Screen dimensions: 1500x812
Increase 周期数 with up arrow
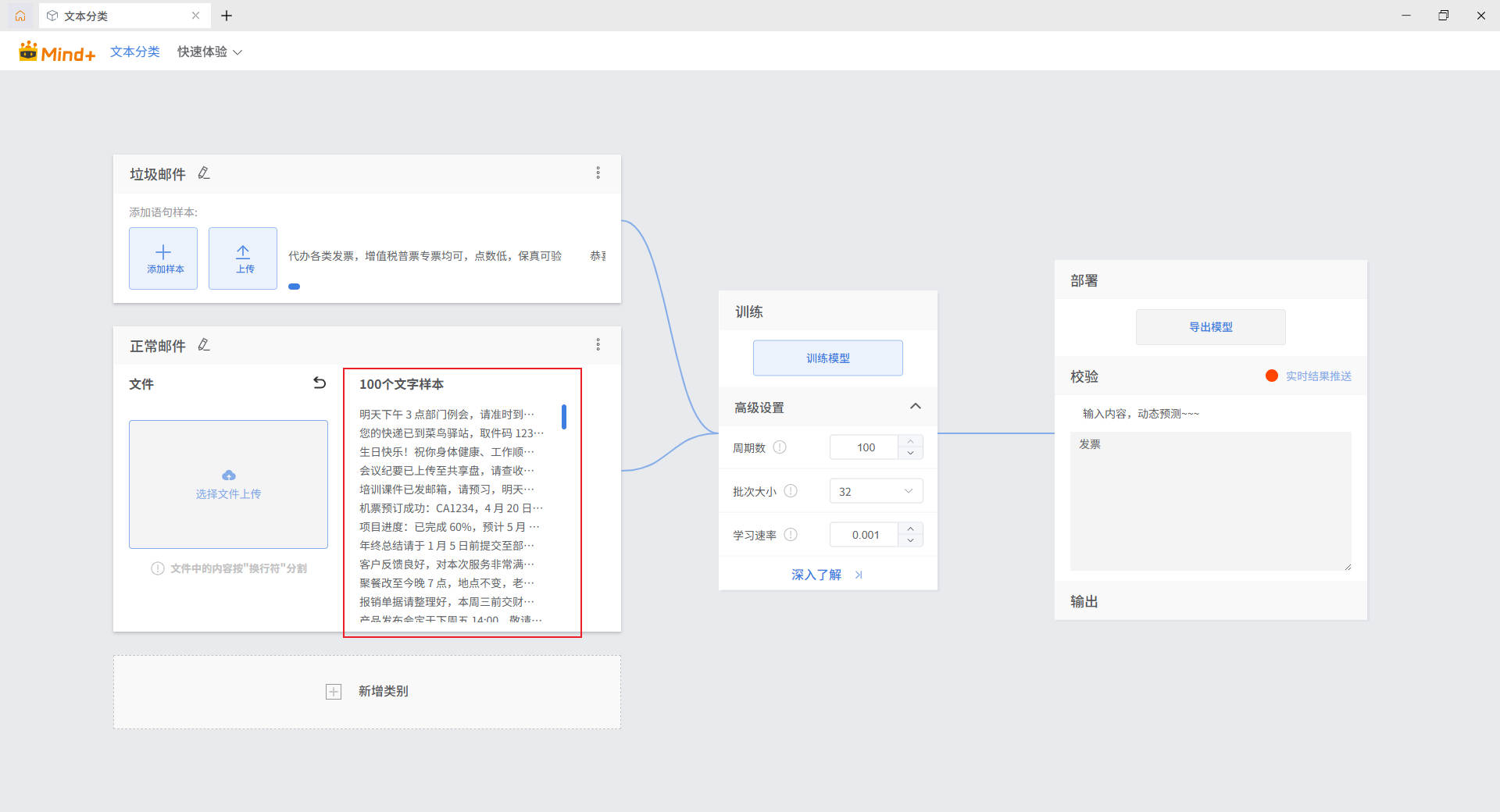[910, 442]
